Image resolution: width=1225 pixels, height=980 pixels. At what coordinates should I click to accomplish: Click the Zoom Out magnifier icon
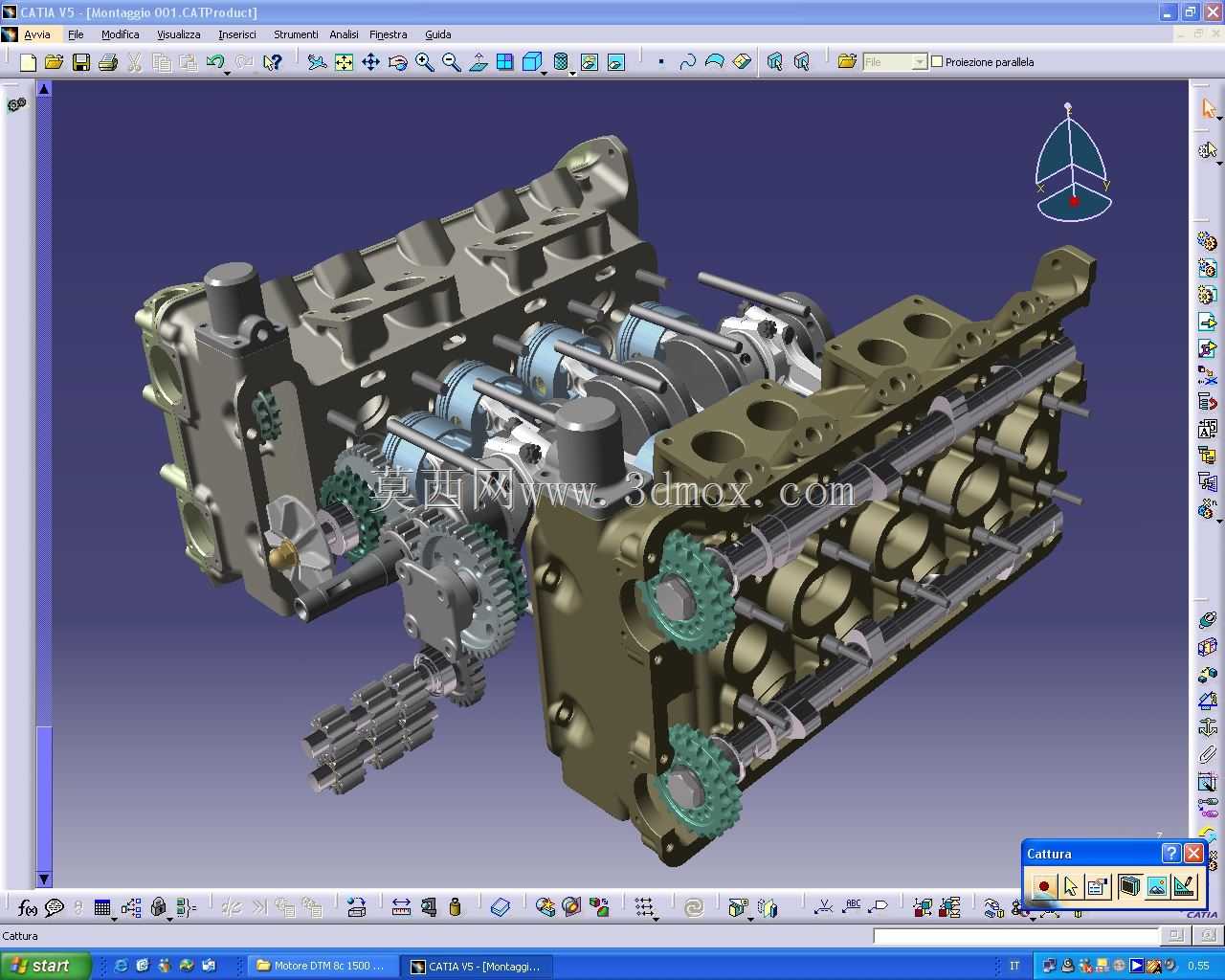click(451, 62)
